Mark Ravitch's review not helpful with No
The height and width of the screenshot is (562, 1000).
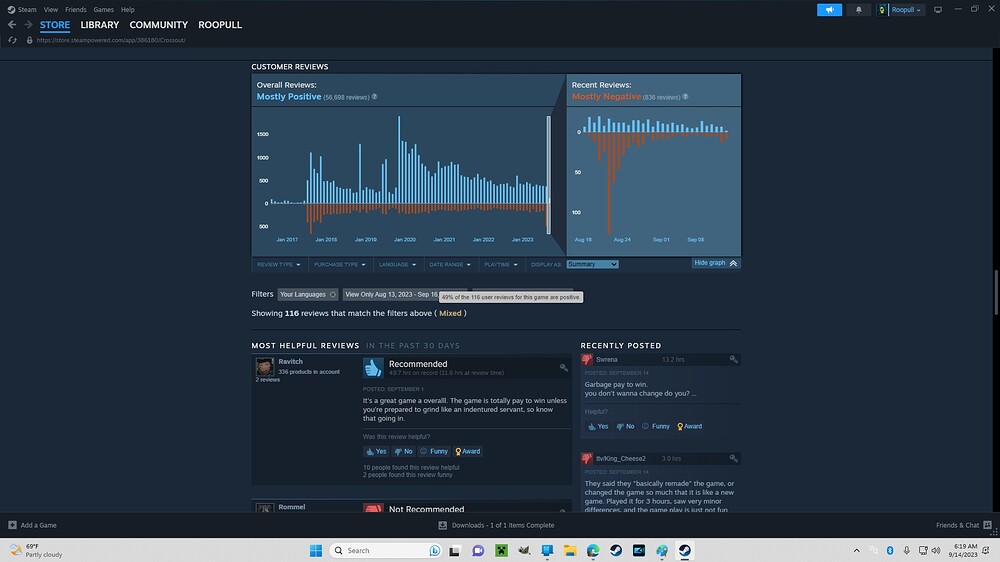[403, 451]
